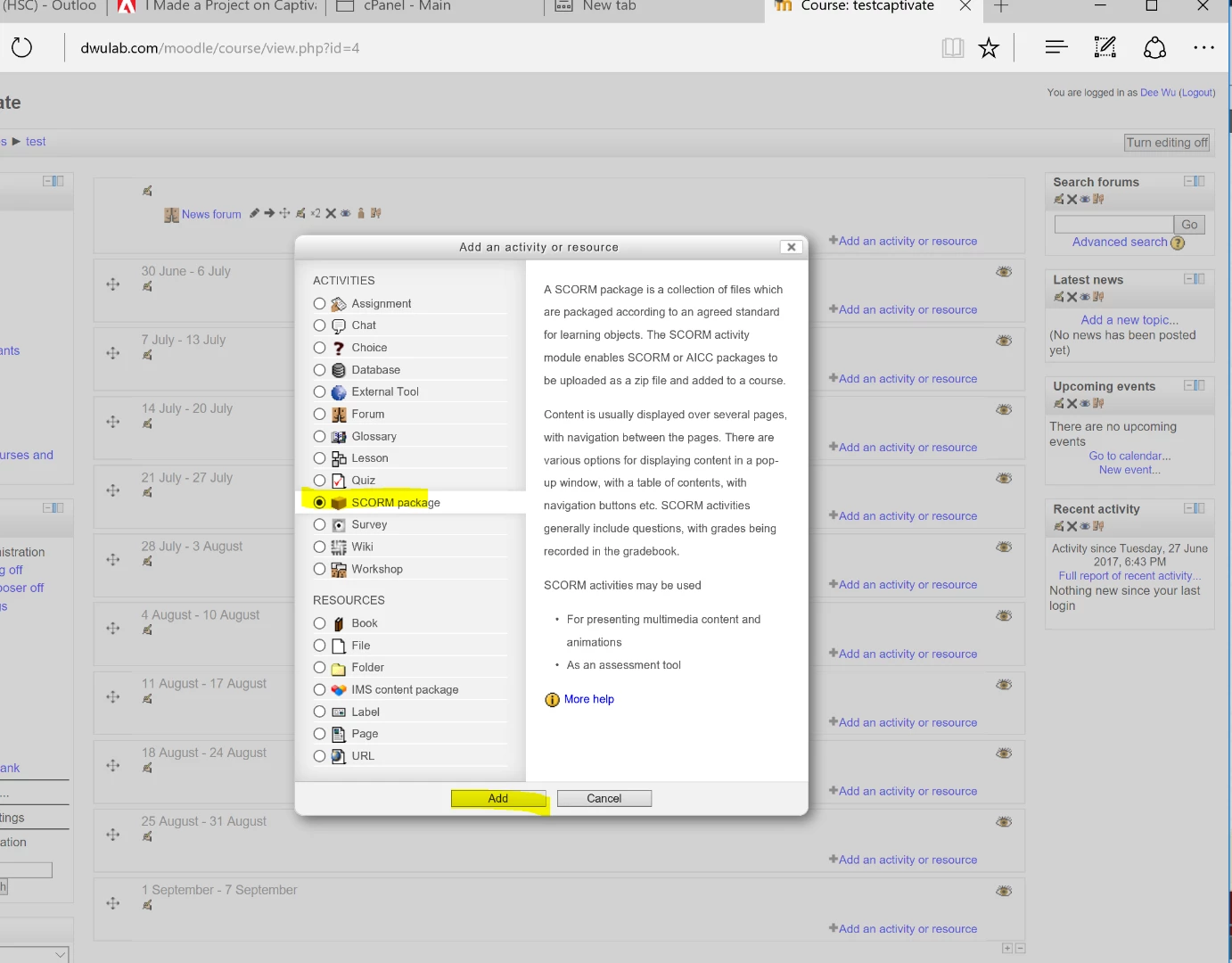Viewport: 1232px width, 963px height.
Task: Open browser more options ellipsis
Action: [x=1203, y=48]
